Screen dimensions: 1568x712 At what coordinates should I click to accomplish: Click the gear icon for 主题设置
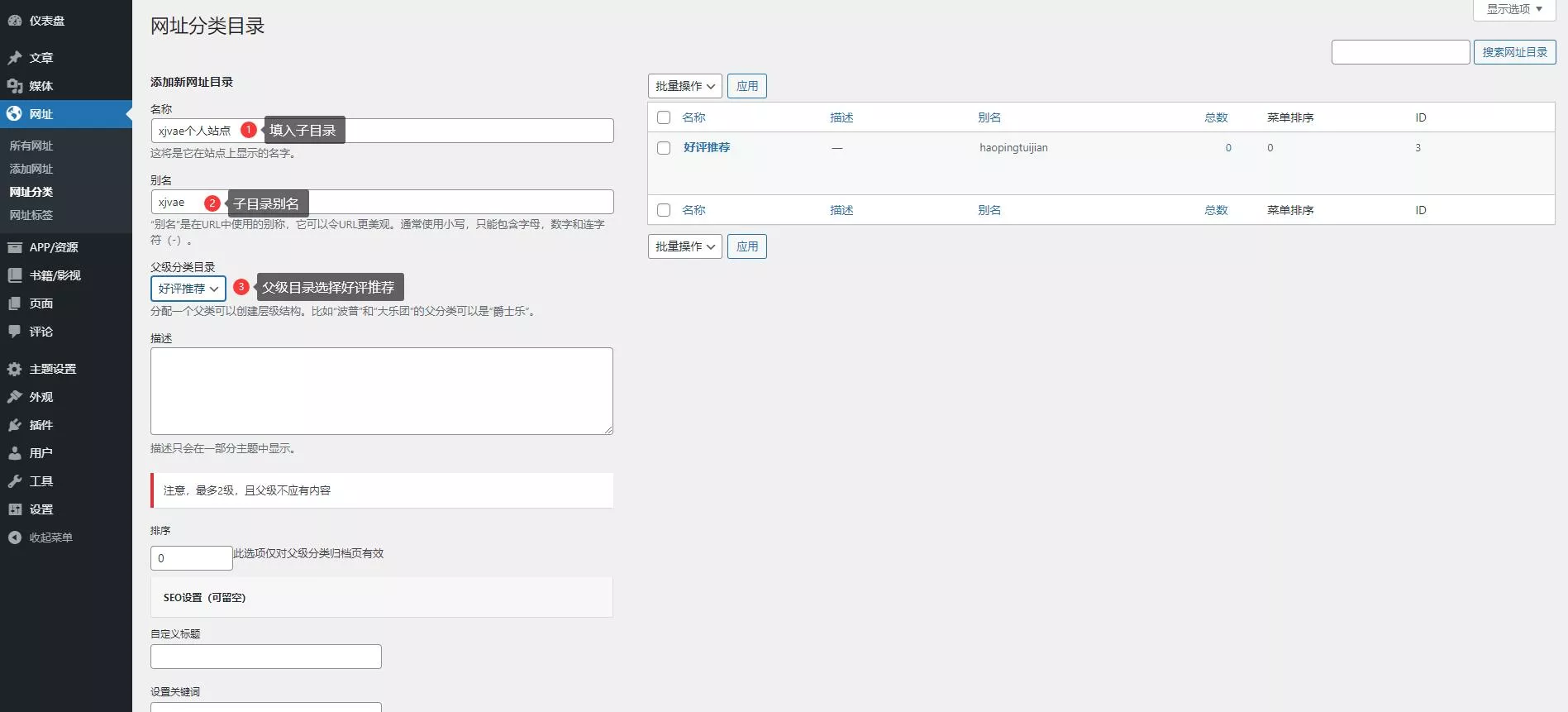pos(15,369)
